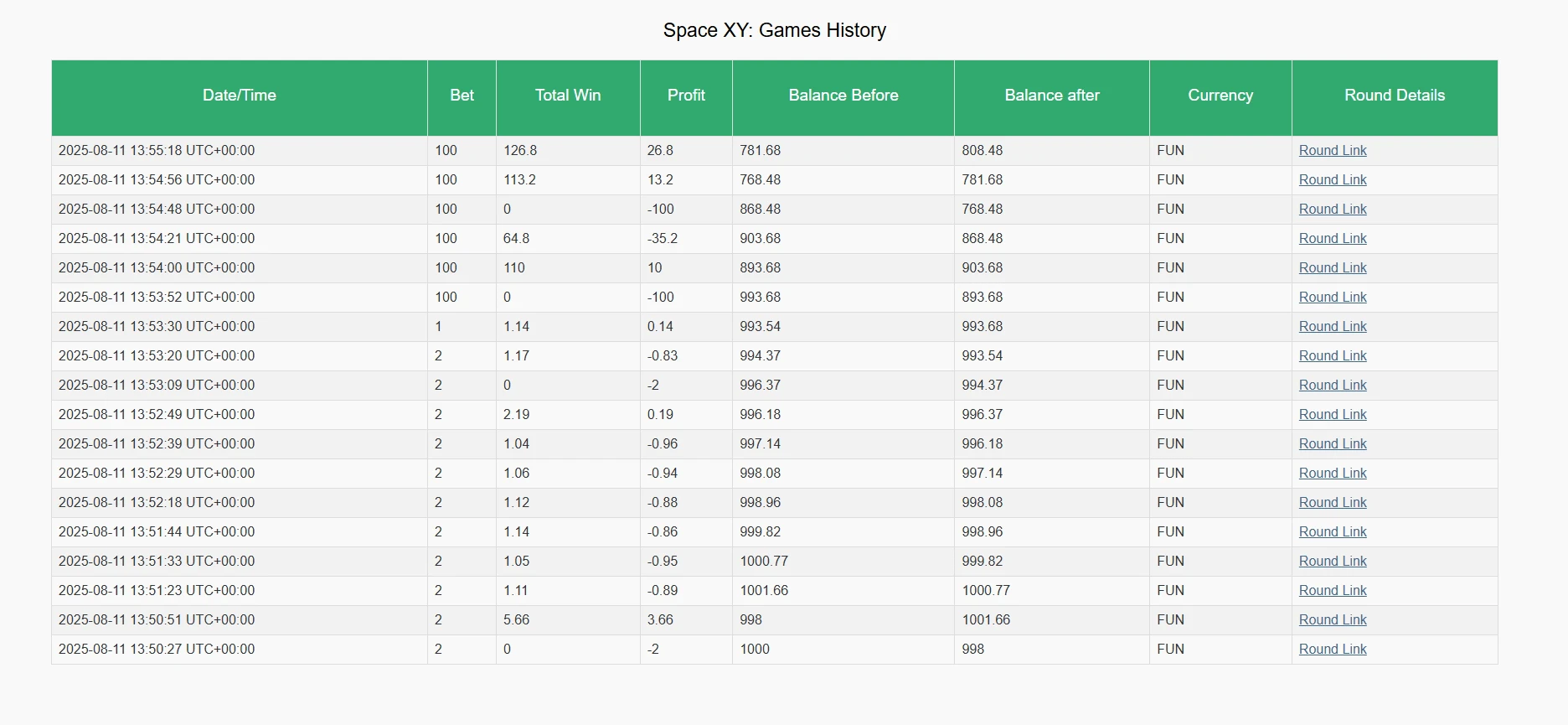Open Round Link for the 13:52:49 round
The width and height of the screenshot is (1568, 725).
(x=1333, y=415)
